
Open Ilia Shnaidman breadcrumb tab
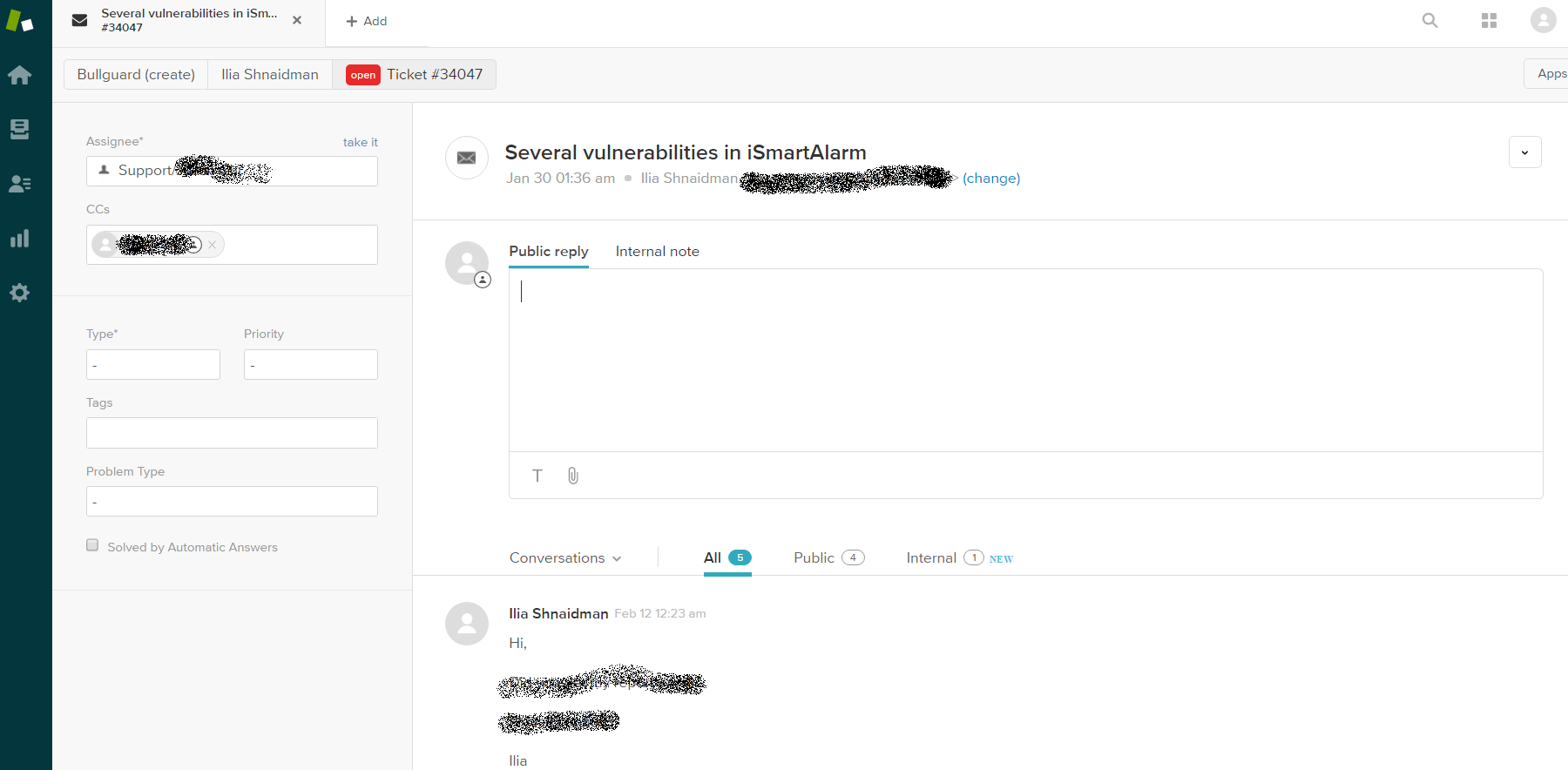(270, 74)
